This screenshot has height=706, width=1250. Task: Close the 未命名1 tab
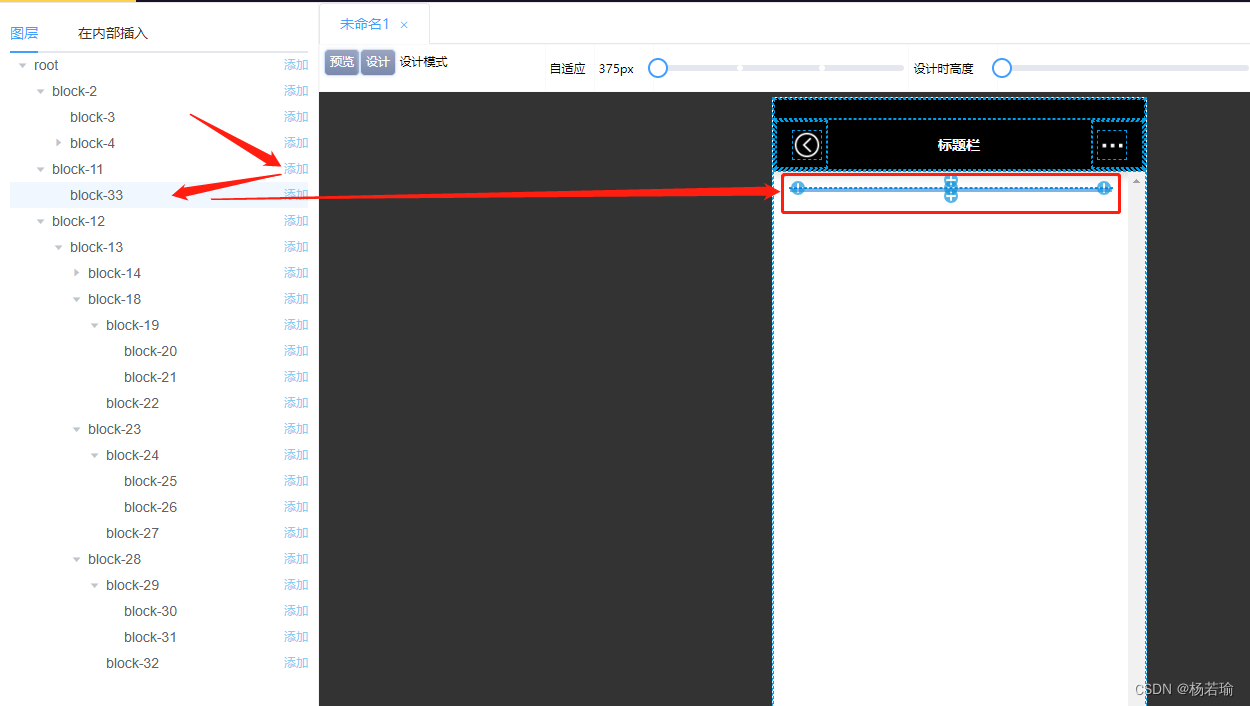(x=404, y=25)
